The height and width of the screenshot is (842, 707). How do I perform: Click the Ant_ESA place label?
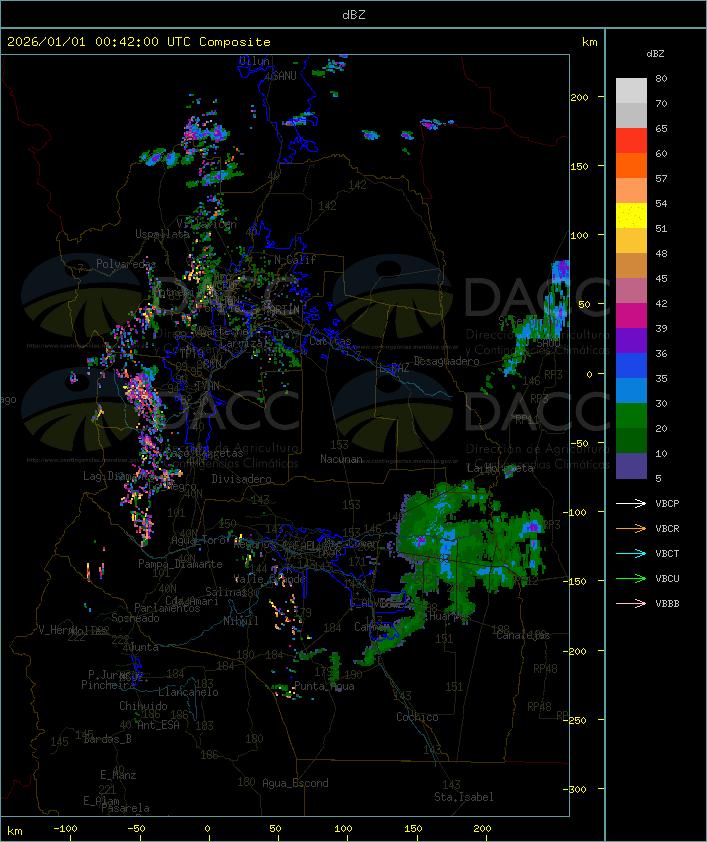click(x=158, y=725)
